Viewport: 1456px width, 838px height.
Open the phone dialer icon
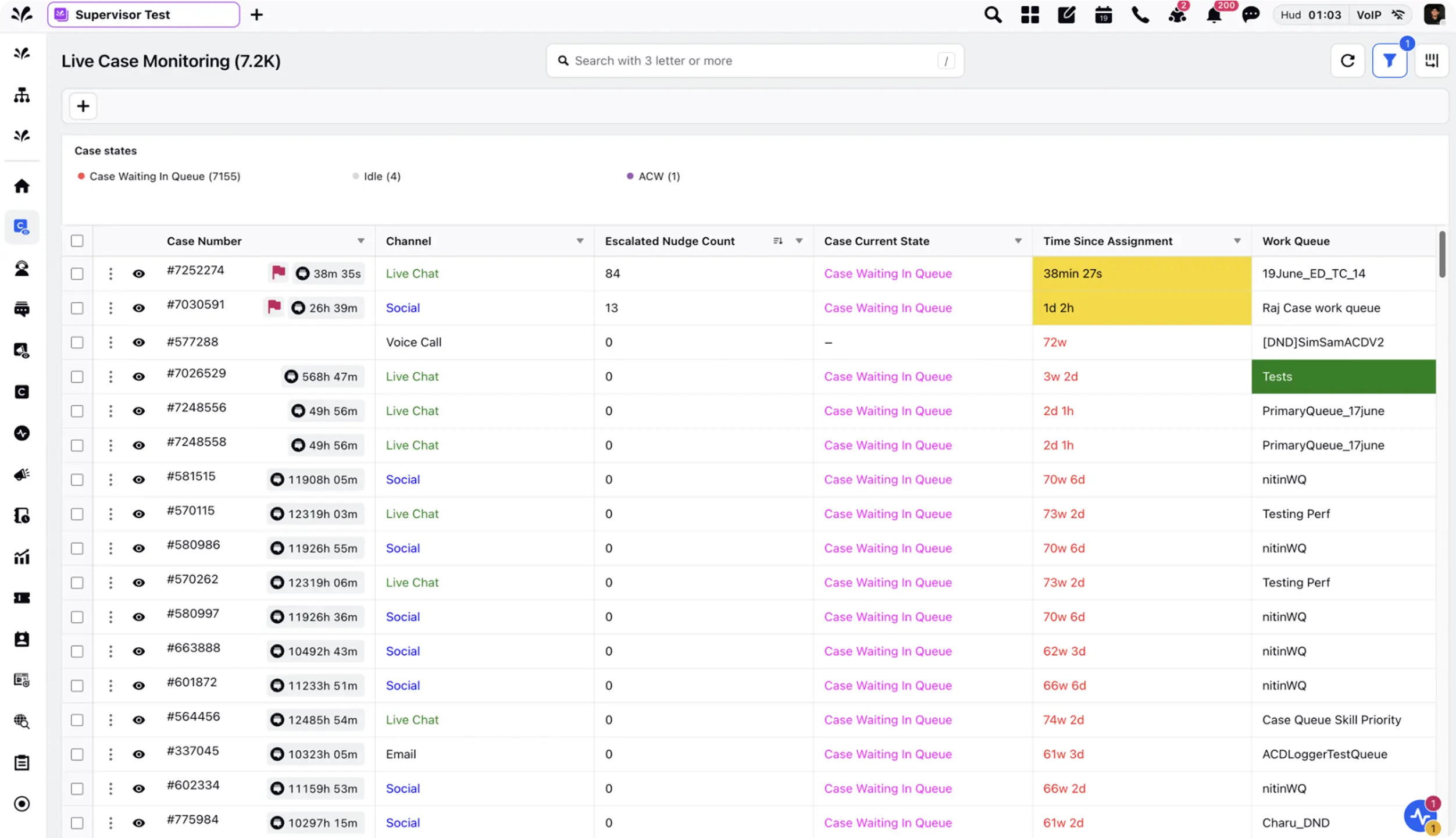click(x=1140, y=15)
